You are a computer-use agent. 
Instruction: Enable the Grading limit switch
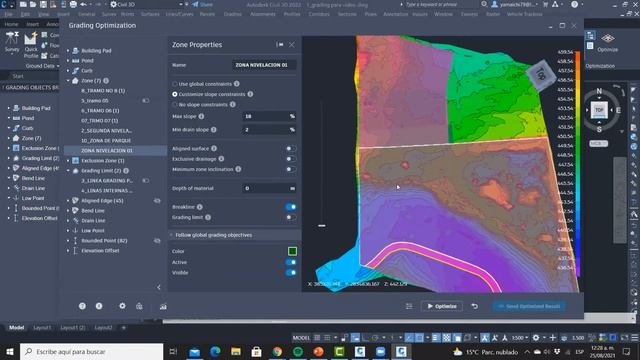(291, 218)
